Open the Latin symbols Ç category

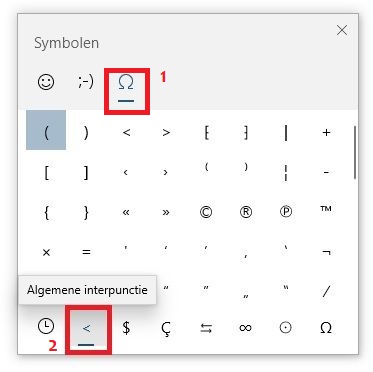pyautogui.click(x=166, y=328)
